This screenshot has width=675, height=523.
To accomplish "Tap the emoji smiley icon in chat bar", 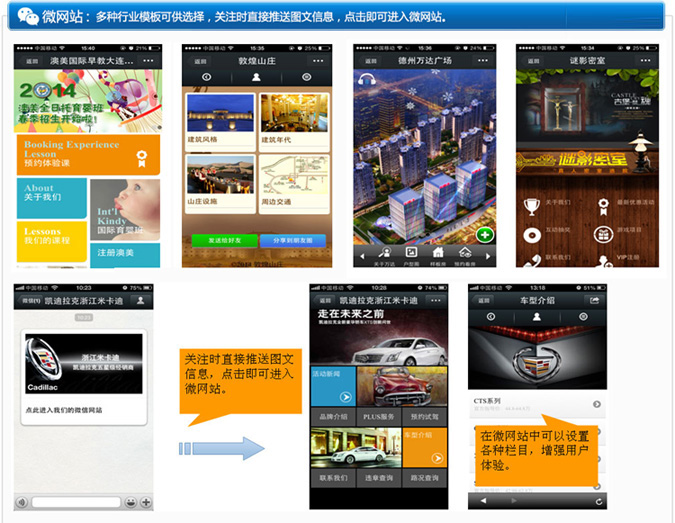I will (x=130, y=502).
